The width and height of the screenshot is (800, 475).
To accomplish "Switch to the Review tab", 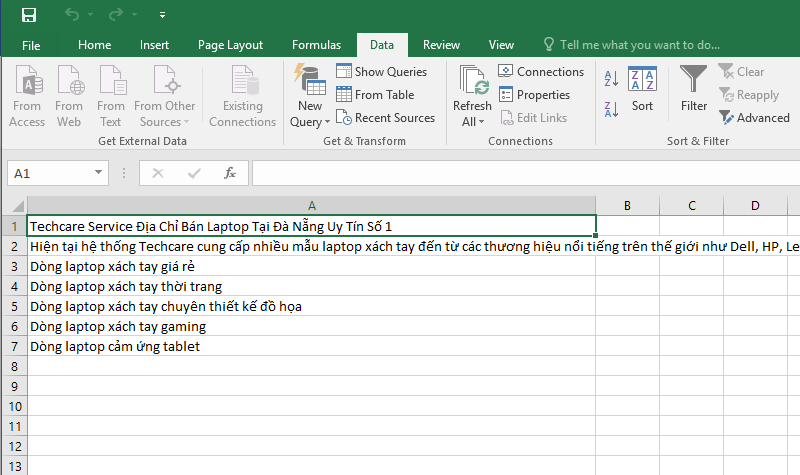I will (441, 45).
